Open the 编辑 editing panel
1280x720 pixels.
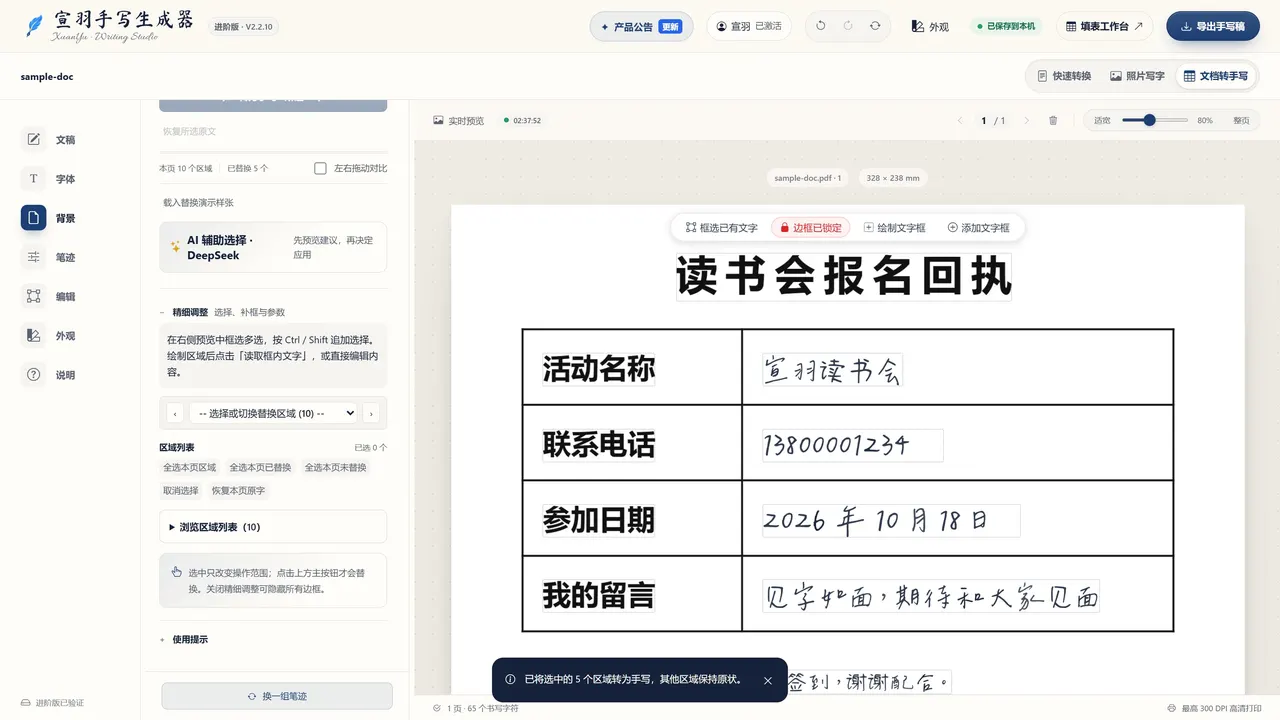50,296
